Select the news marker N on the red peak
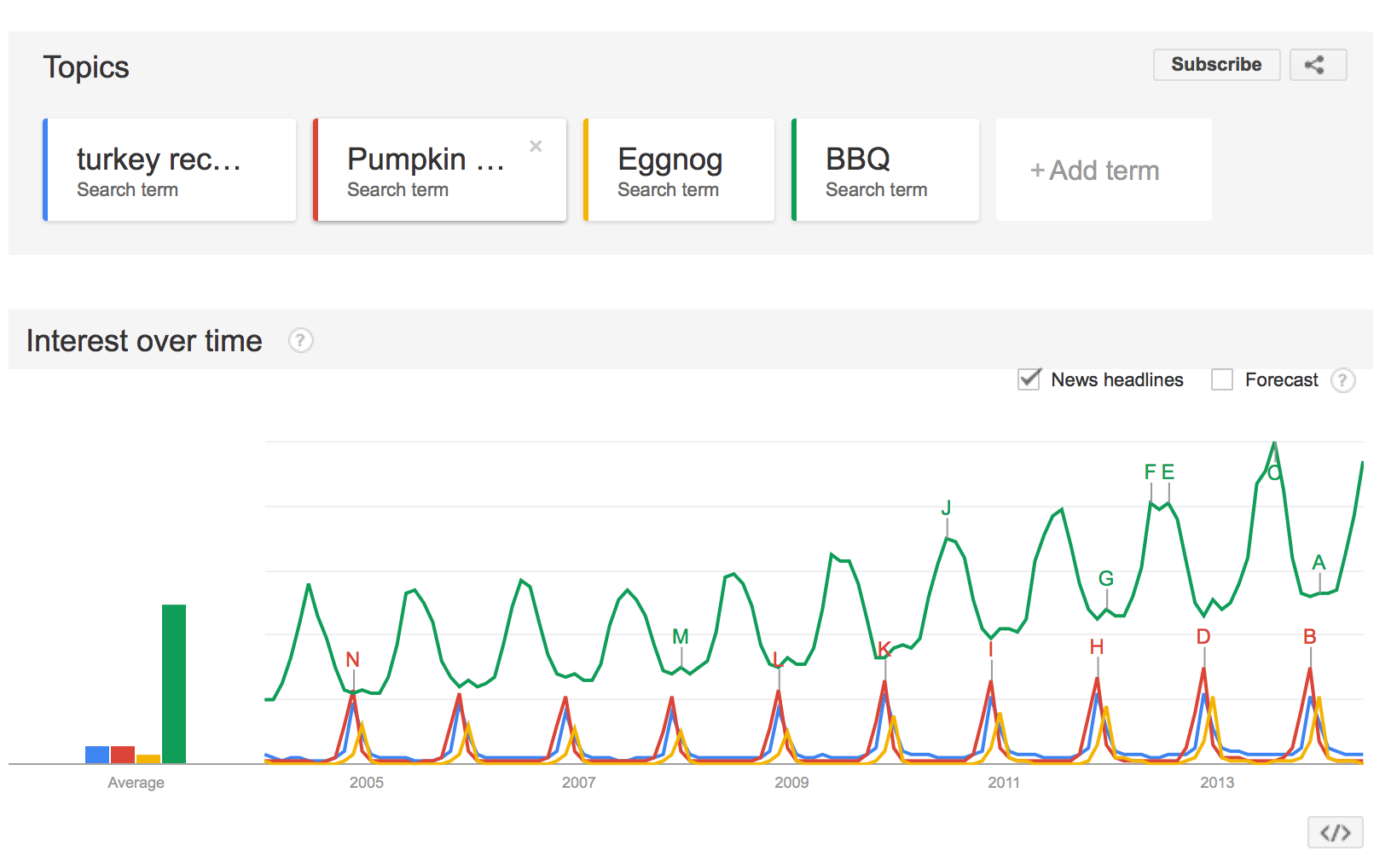Viewport: 1397px width, 868px height. [353, 659]
